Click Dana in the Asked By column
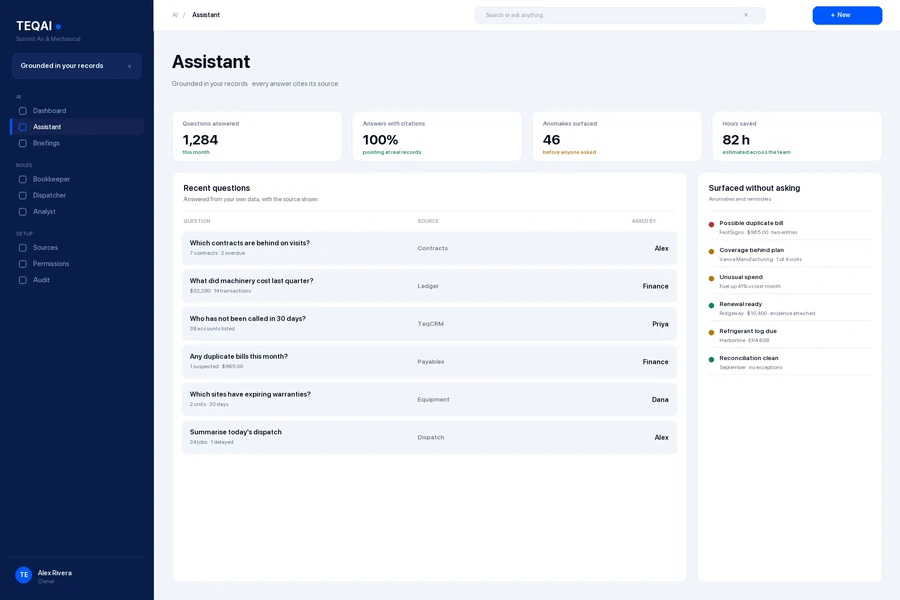The width and height of the screenshot is (900, 600). pyautogui.click(x=660, y=400)
